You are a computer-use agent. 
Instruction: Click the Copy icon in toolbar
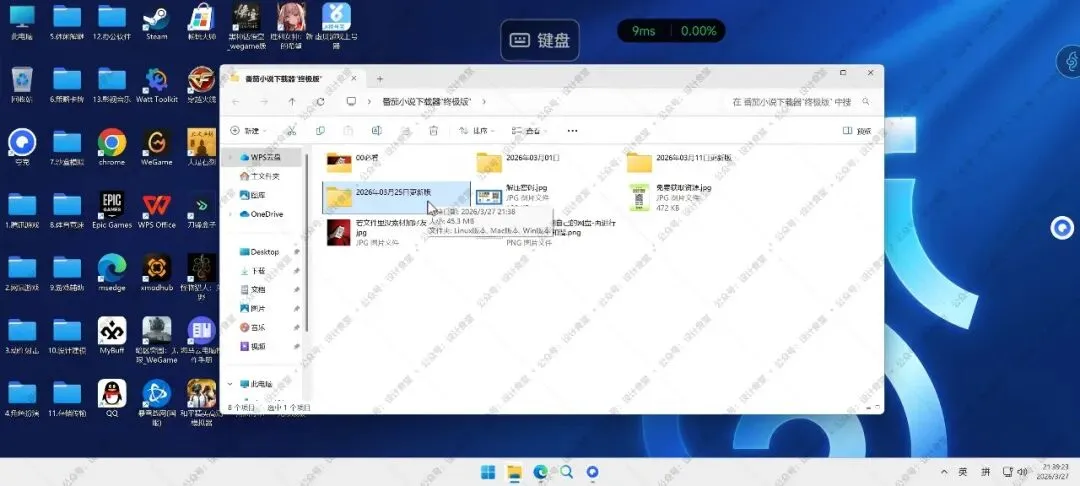[x=320, y=131]
